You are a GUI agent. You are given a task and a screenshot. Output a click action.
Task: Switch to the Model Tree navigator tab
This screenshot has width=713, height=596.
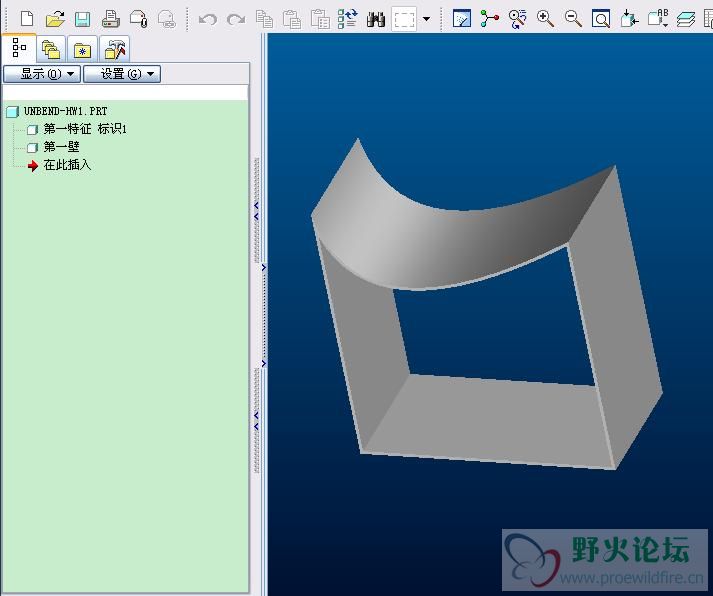(19, 48)
